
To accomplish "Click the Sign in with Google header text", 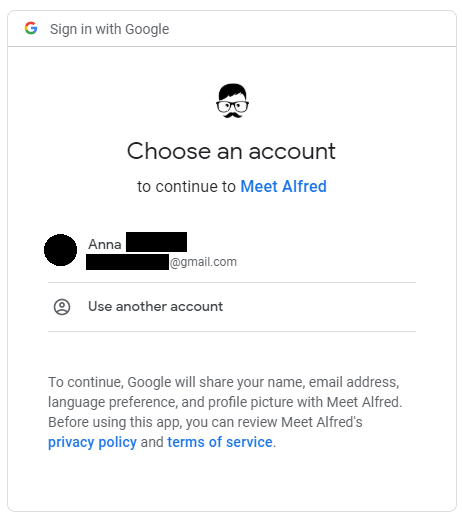I will coord(110,29).
